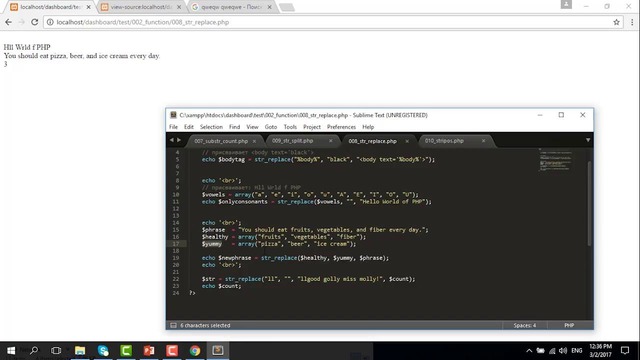
Task: Switch to 010_stripos.php tab
Action: point(444,140)
